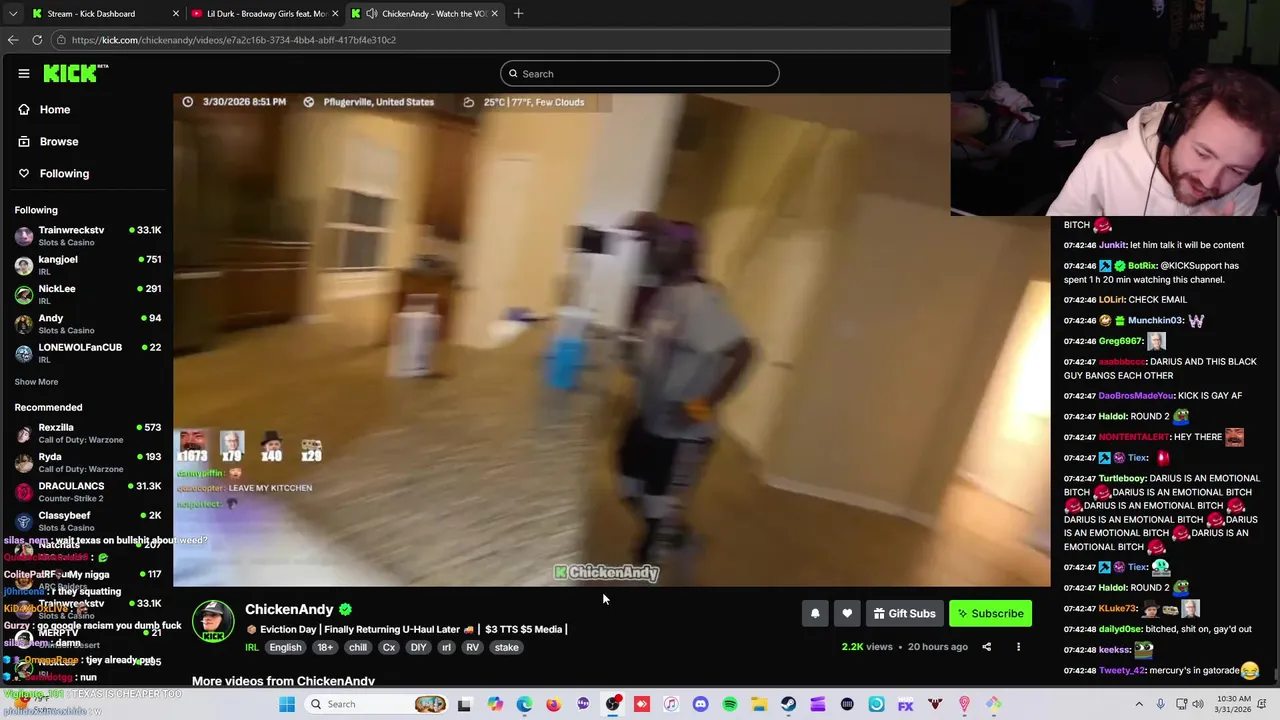Go back with the browser back arrow
The width and height of the screenshot is (1280, 720).
(13, 40)
